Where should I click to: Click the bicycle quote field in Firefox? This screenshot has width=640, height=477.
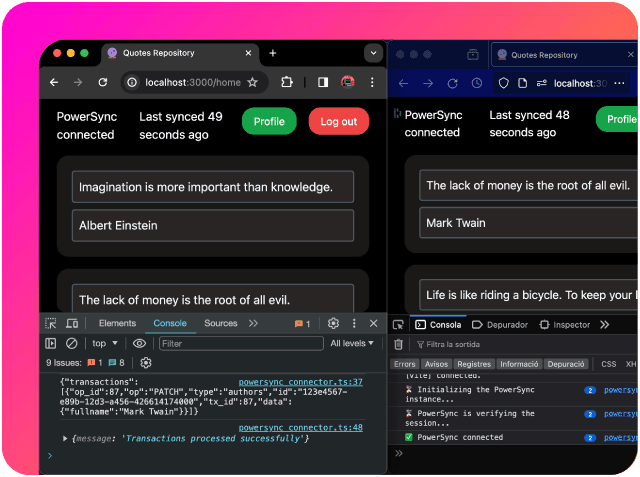pyautogui.click(x=529, y=295)
